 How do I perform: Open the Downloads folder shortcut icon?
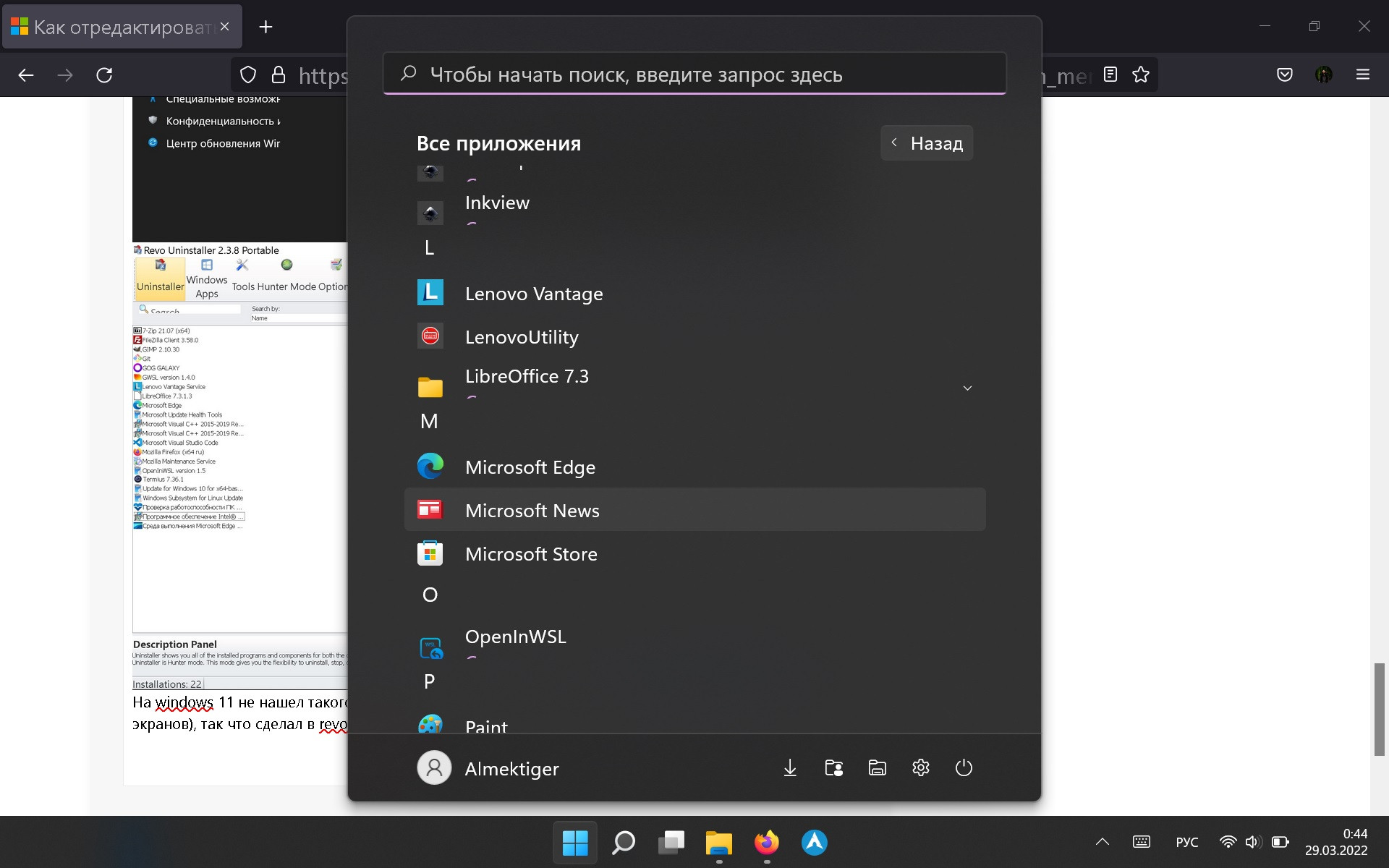click(x=790, y=767)
